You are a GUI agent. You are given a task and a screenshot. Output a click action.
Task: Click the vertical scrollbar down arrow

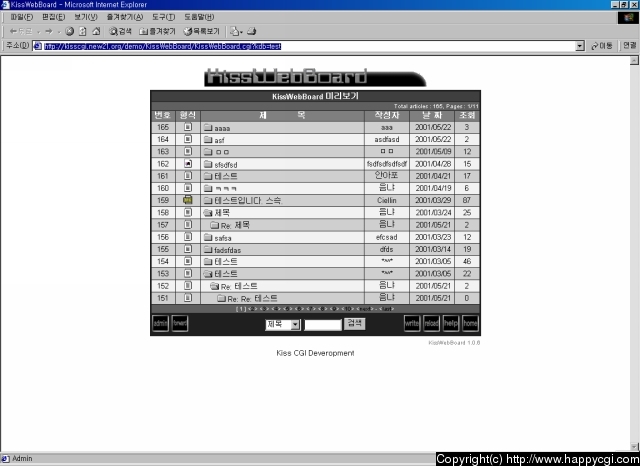click(634, 447)
